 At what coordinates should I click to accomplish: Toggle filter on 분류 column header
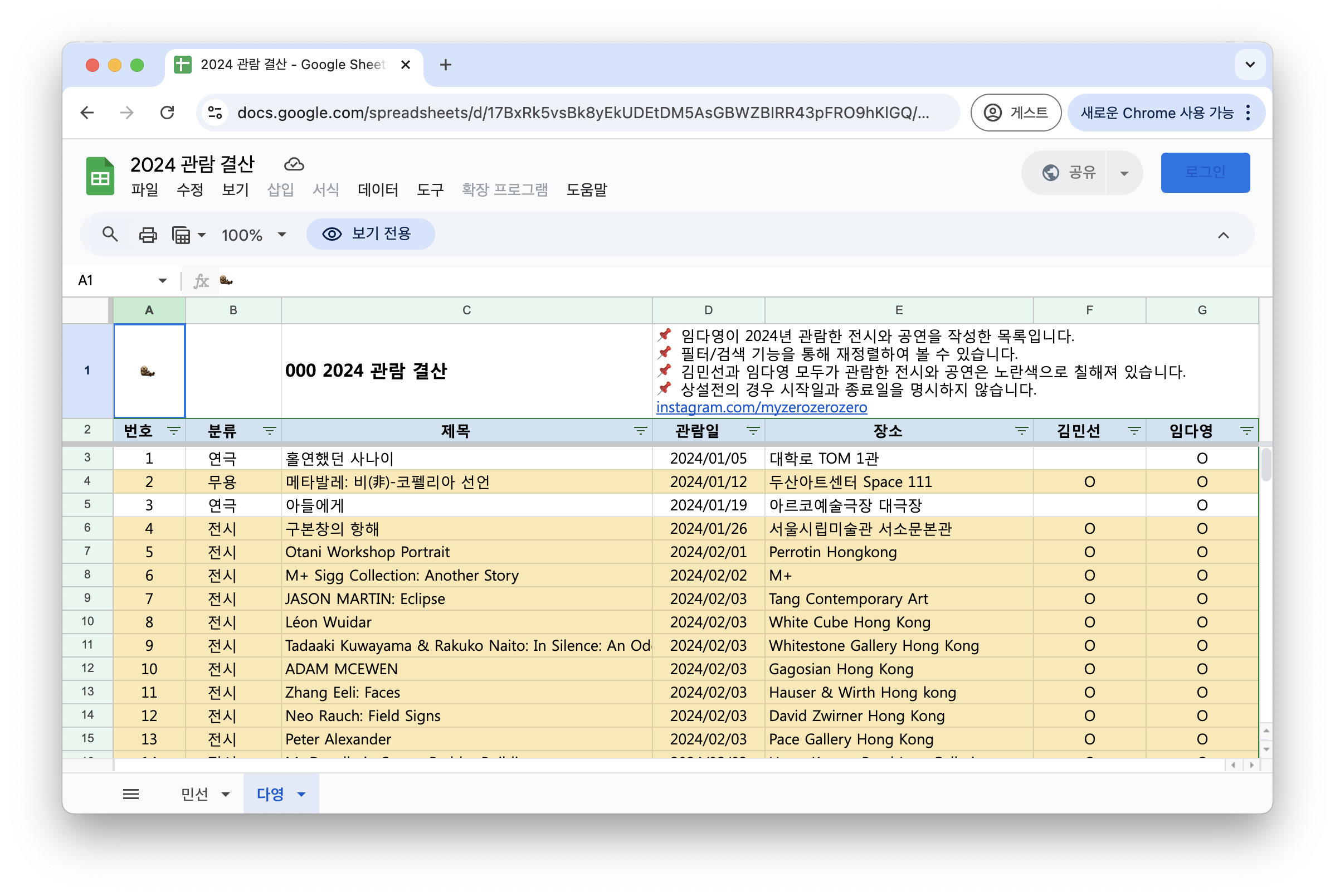click(269, 431)
